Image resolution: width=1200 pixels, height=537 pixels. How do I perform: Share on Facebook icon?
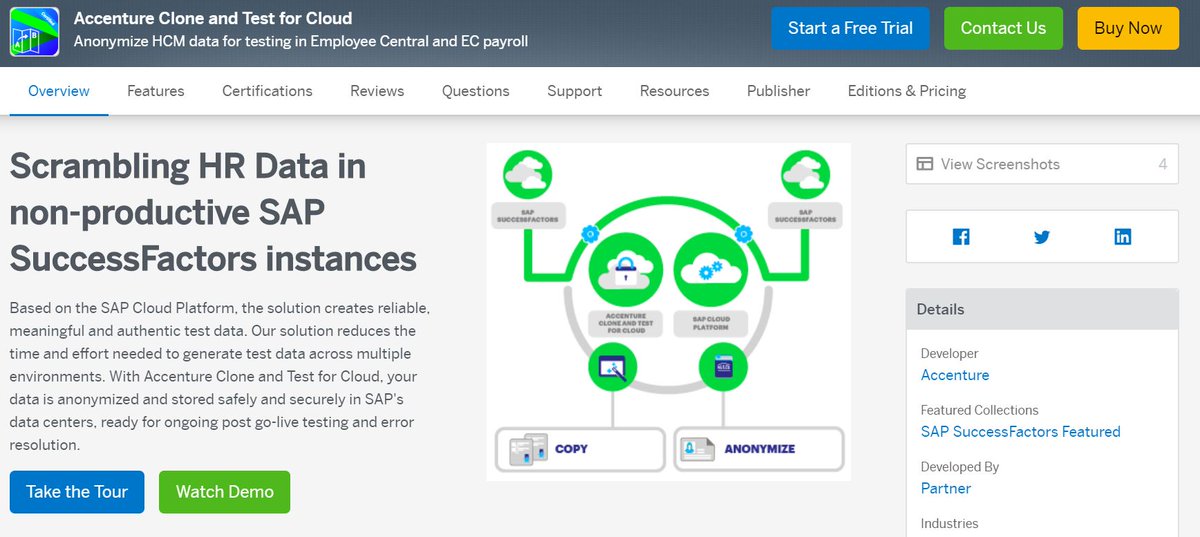(961, 237)
